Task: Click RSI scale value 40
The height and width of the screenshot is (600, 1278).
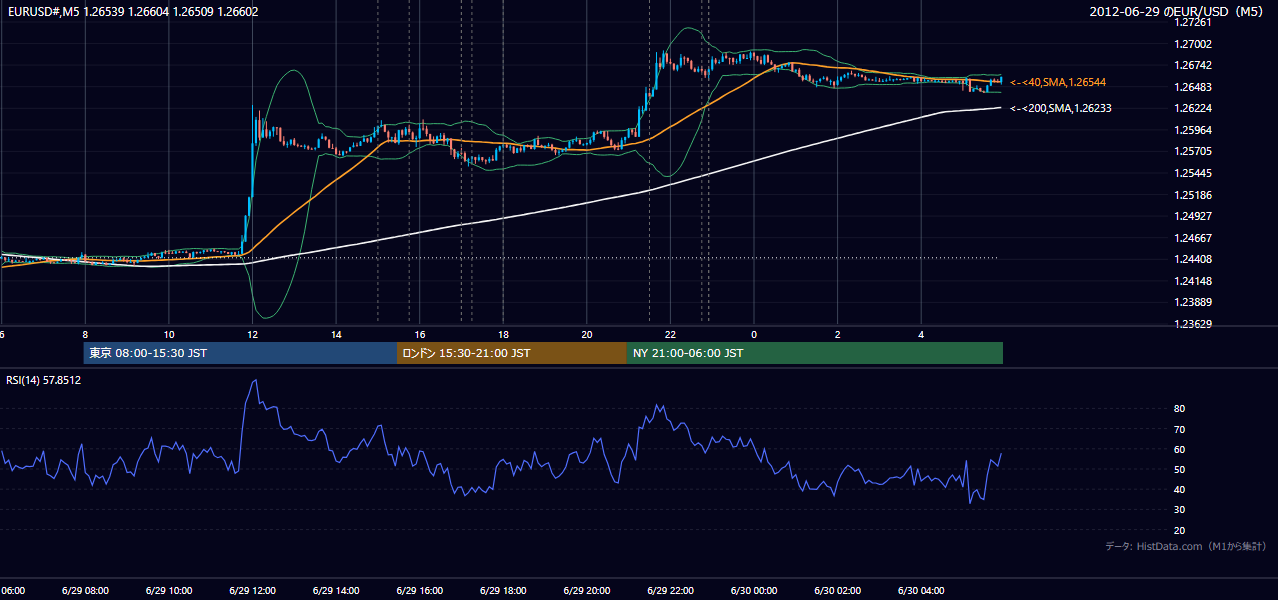Action: [1180, 489]
